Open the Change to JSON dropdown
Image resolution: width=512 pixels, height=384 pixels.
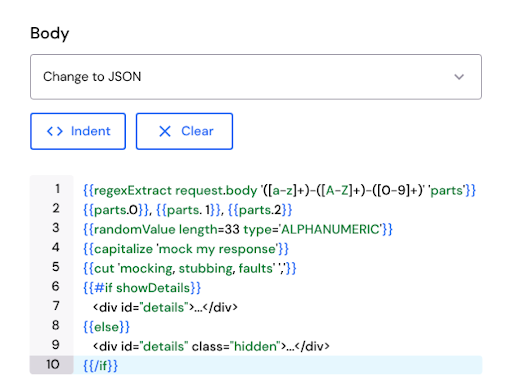coord(256,77)
